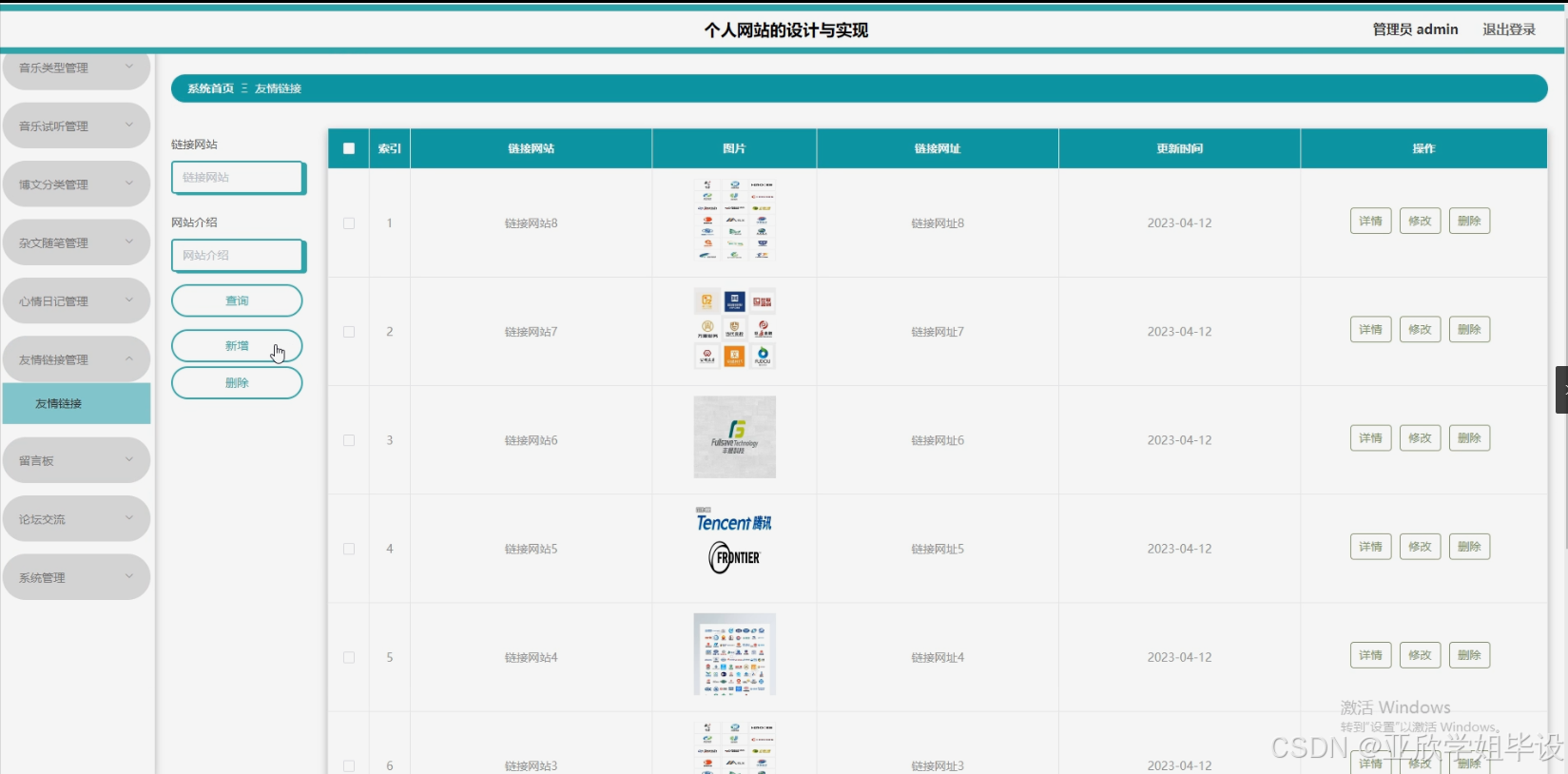Open 详情 for 链接网站5 row
Image resolution: width=1568 pixels, height=774 pixels.
click(x=1370, y=546)
